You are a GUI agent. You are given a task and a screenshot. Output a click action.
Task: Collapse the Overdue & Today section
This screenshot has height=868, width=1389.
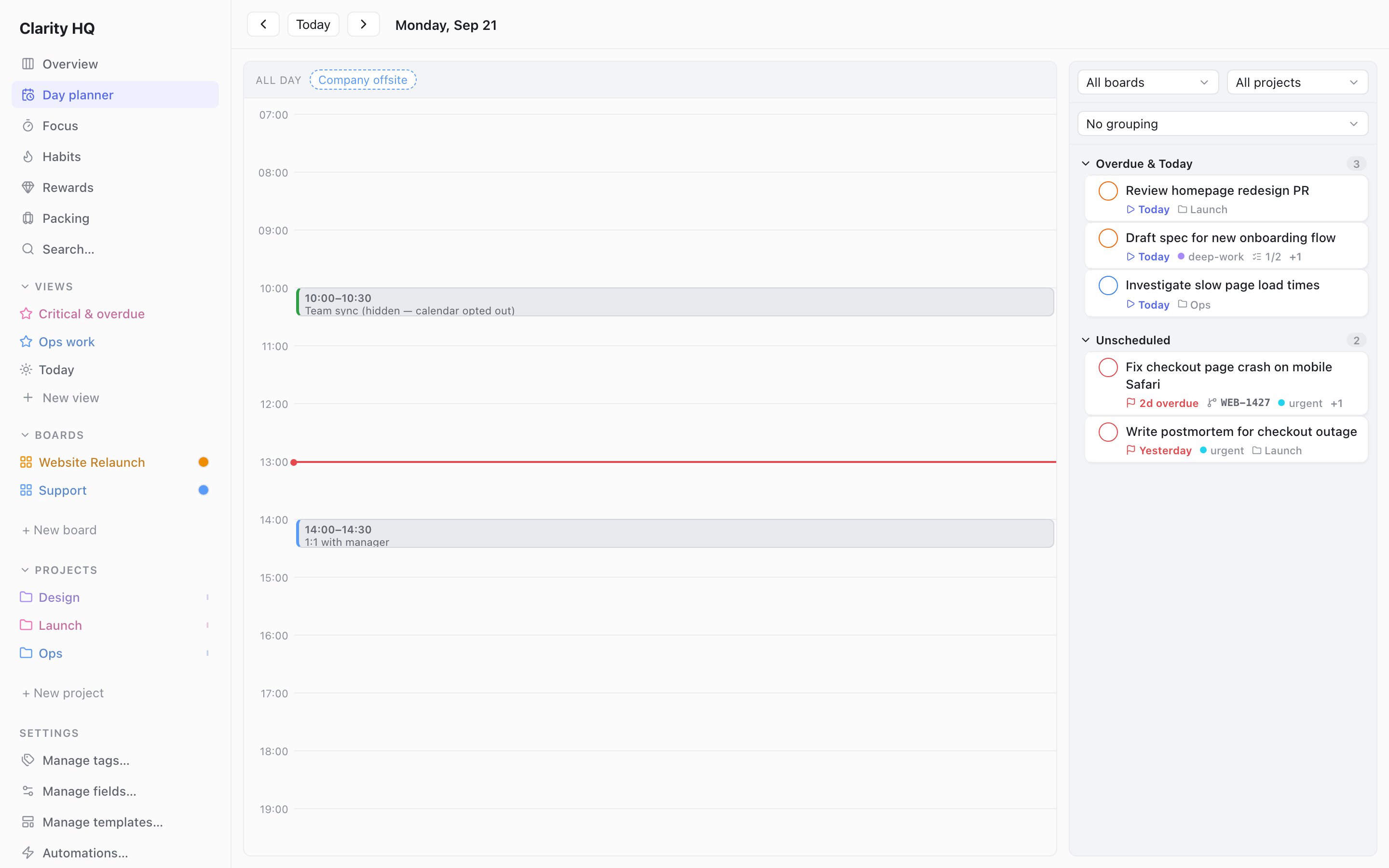coord(1085,163)
